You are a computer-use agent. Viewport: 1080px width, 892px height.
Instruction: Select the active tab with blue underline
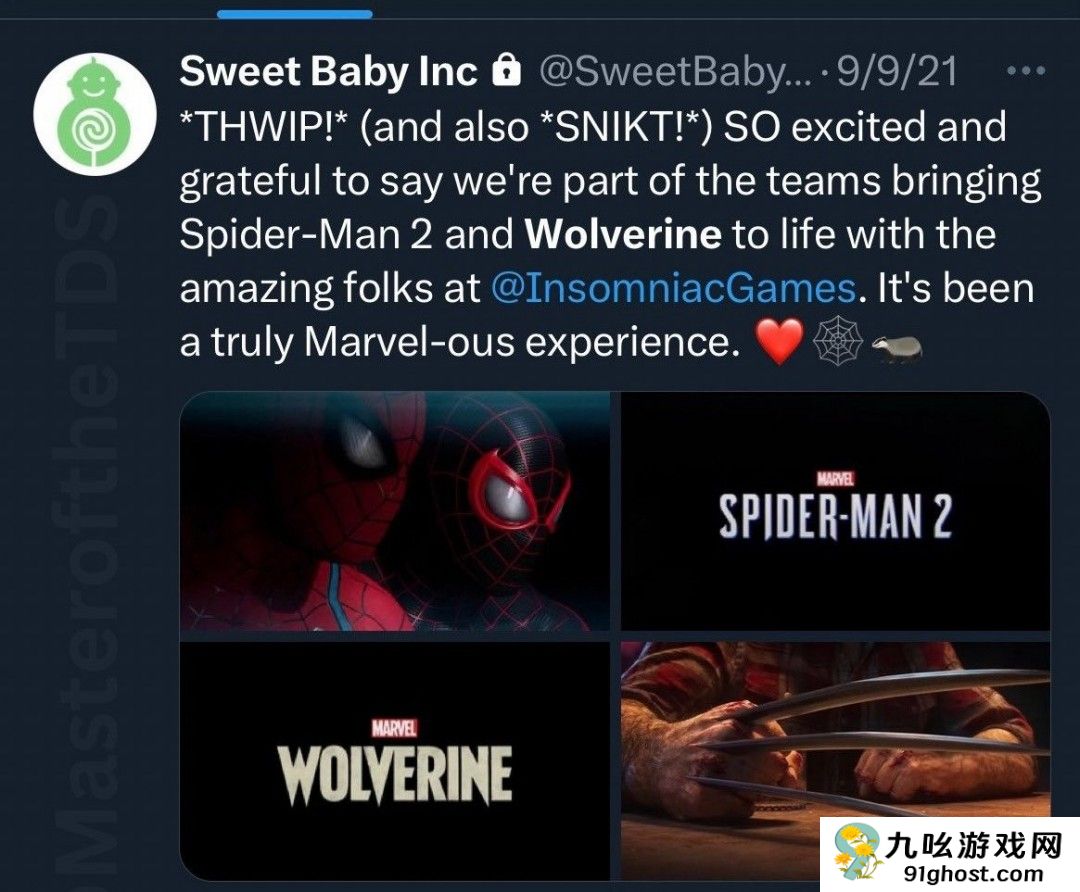click(294, 14)
